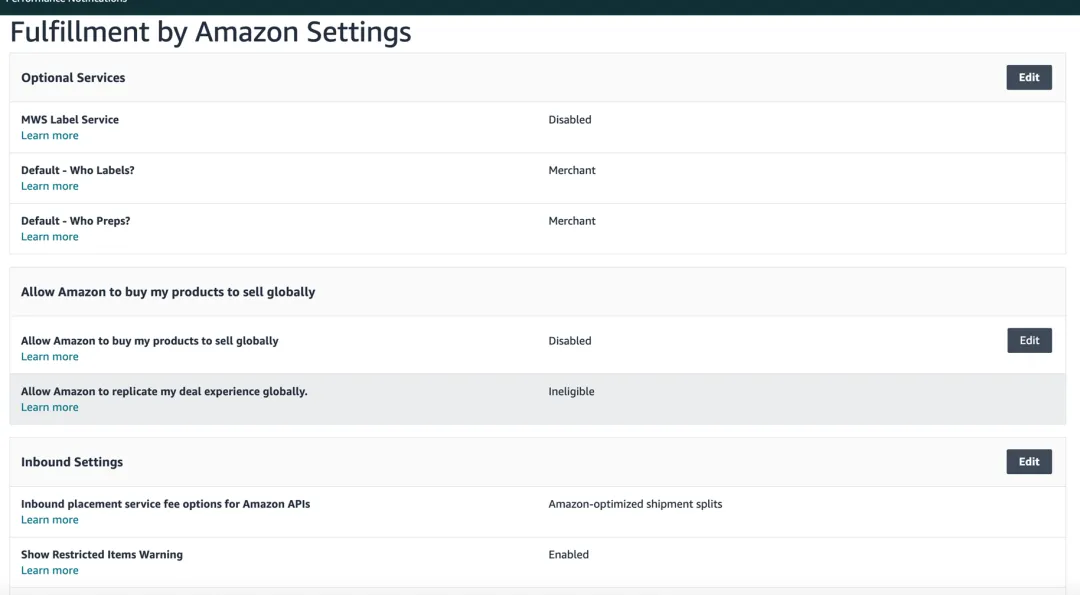The height and width of the screenshot is (595, 1080).
Task: Learn more about Amazon buying products globally
Action: (x=50, y=357)
